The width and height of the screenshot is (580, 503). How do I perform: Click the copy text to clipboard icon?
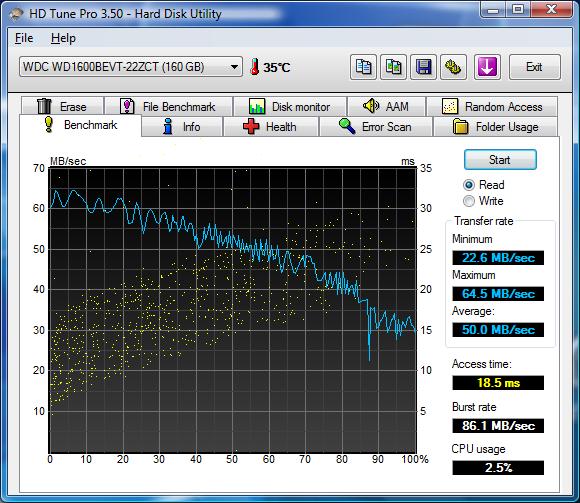pos(363,67)
